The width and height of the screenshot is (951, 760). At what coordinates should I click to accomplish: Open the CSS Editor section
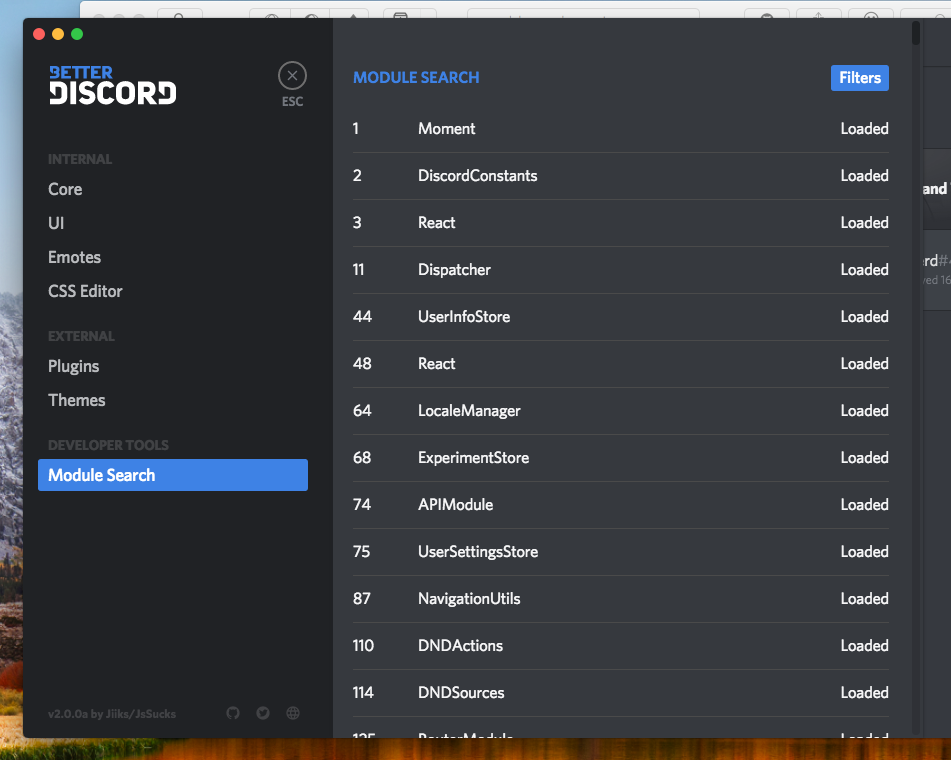coord(86,291)
